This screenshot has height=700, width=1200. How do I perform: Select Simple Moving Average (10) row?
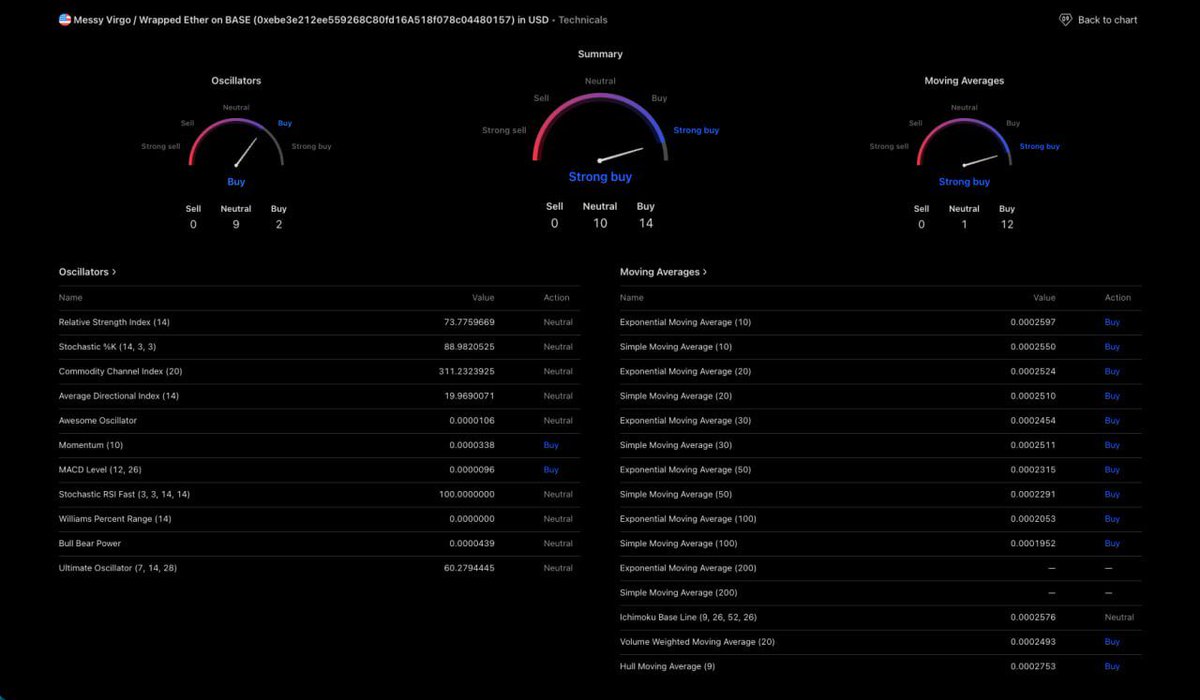pos(880,347)
